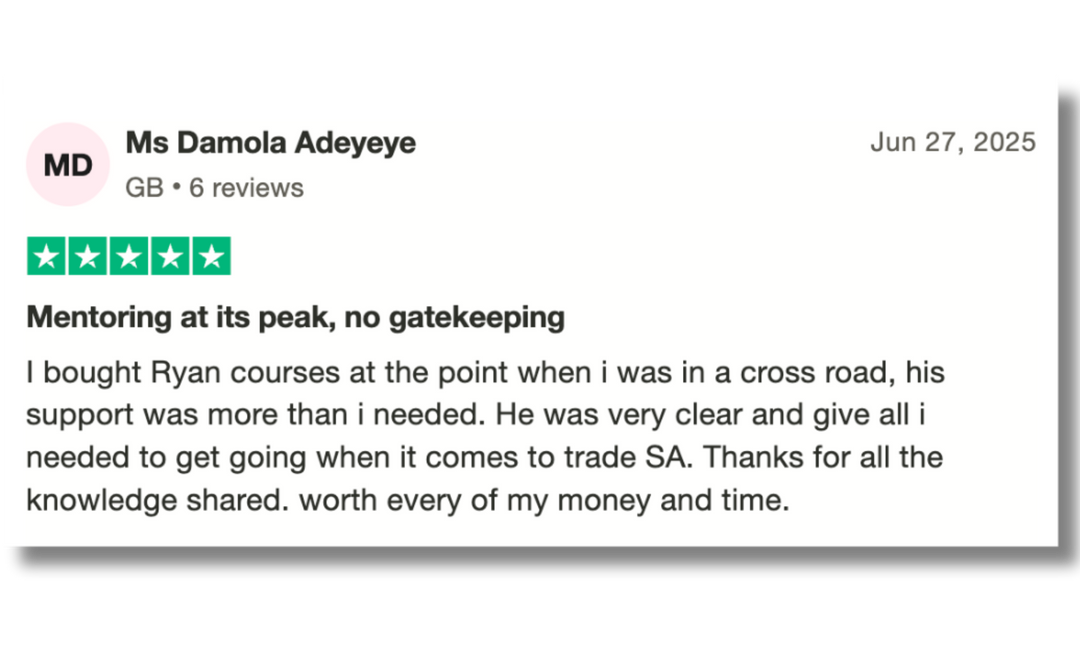Viewport: 1080px width, 653px height.
Task: Click the Jun 27, 2025 date
Action: pos(952,142)
